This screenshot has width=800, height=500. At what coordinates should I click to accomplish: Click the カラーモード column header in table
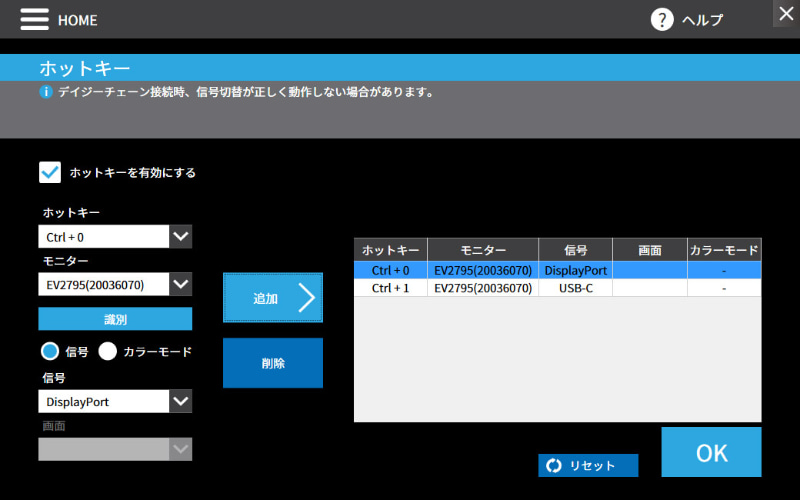coord(724,250)
